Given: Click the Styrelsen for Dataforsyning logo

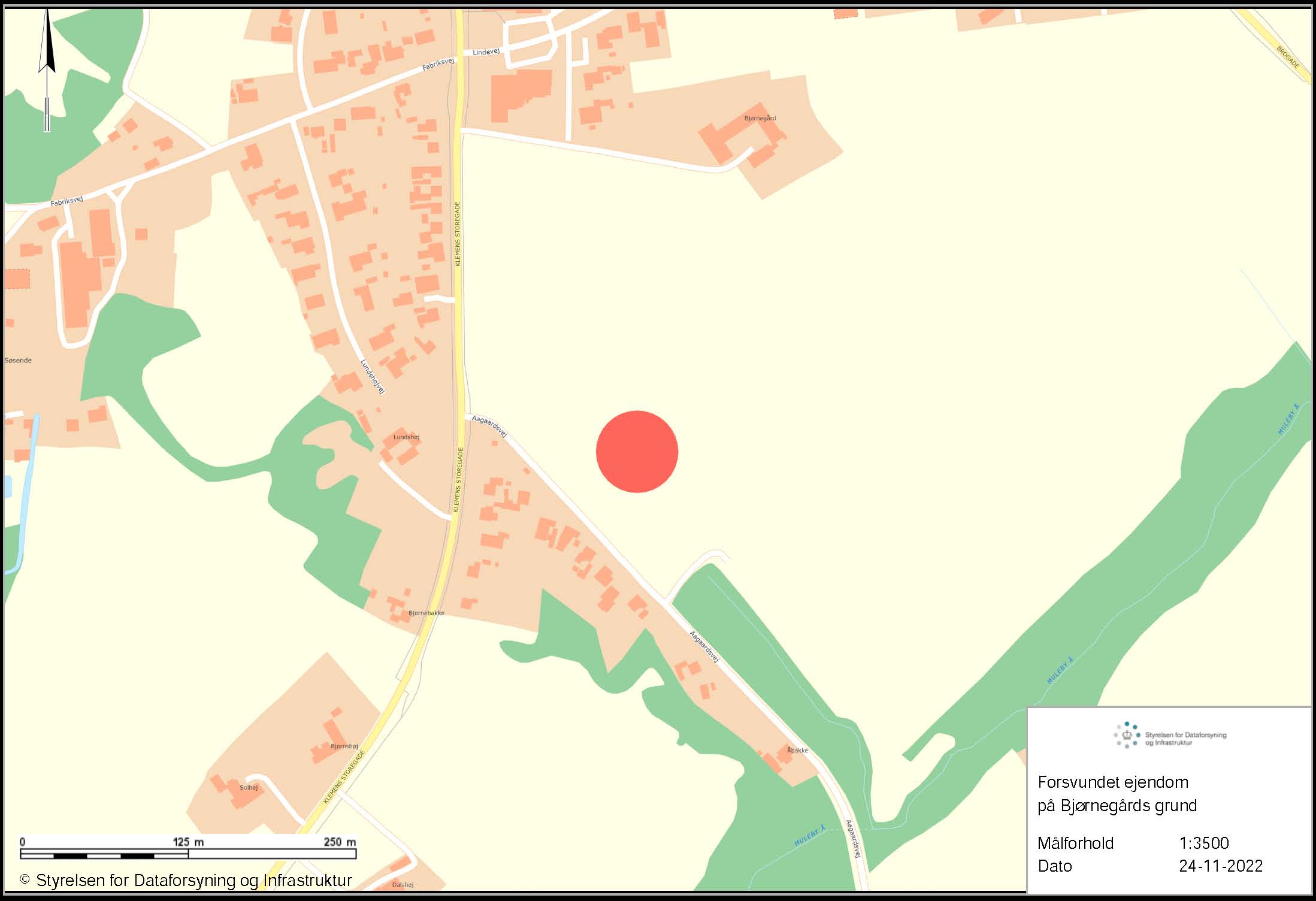Looking at the screenshot, I should (1170, 735).
